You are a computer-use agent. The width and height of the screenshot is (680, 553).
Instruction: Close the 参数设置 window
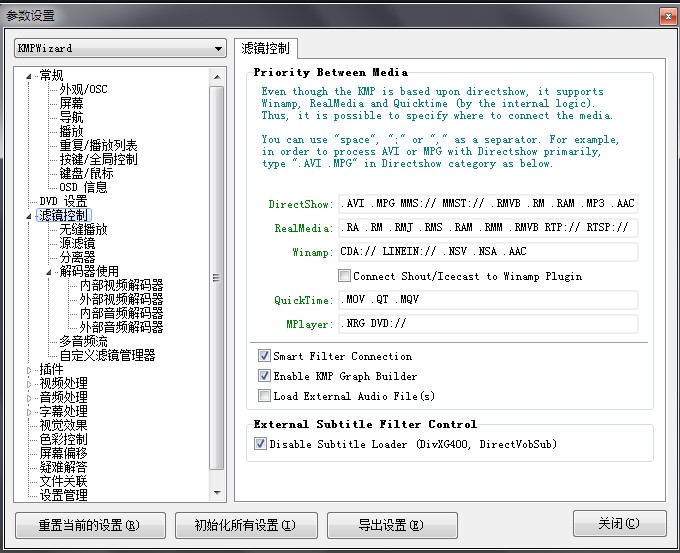click(668, 17)
